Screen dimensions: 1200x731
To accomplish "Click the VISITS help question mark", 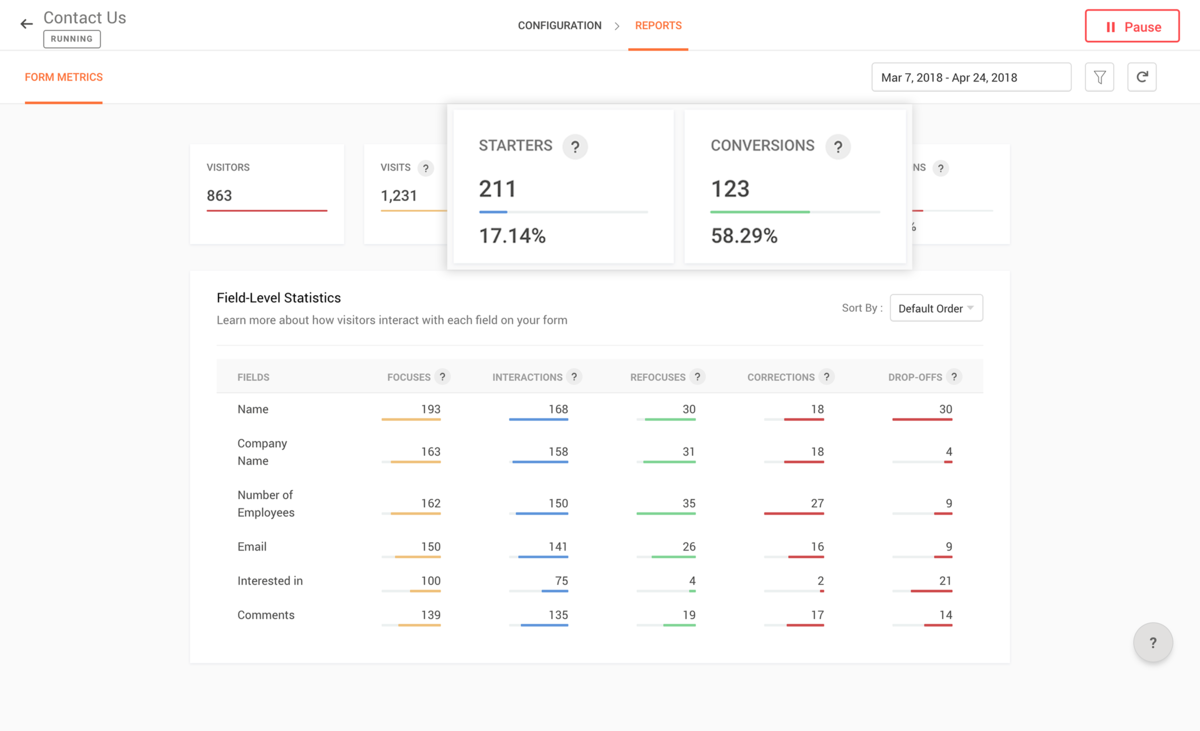I will pyautogui.click(x=426, y=168).
